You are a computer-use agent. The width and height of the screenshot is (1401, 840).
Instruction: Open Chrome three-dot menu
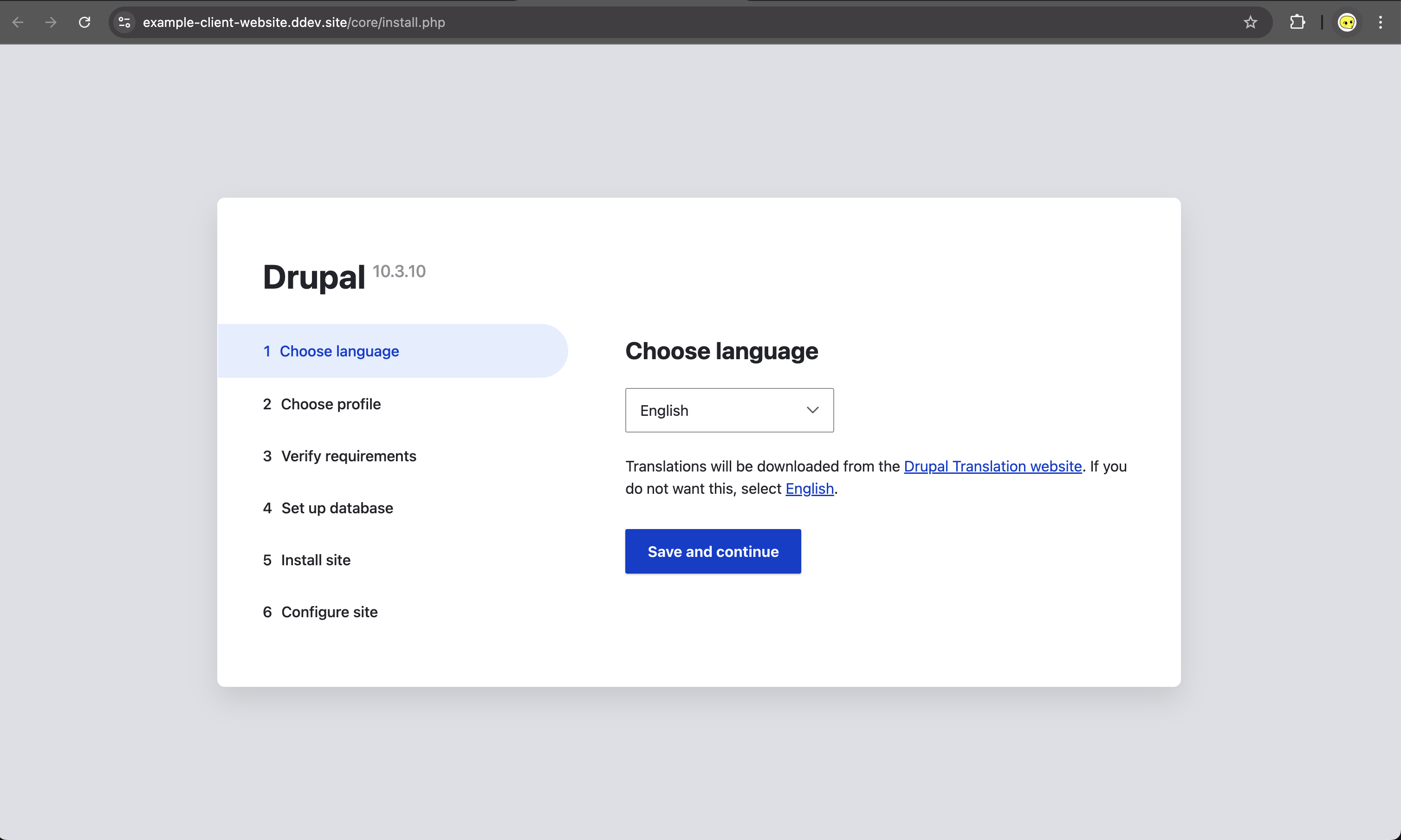1380,22
